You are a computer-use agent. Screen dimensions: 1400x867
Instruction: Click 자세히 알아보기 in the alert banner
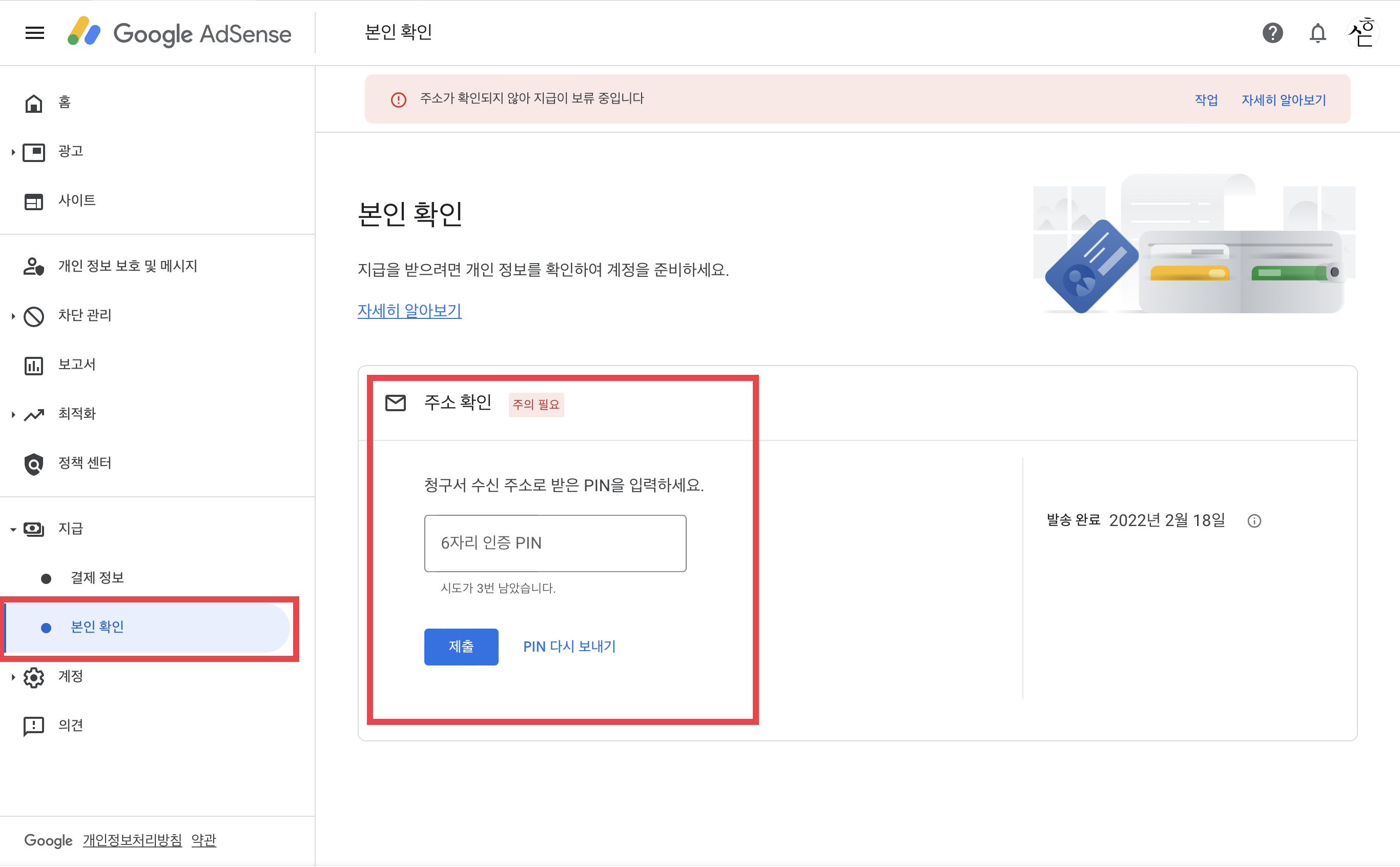click(1284, 100)
